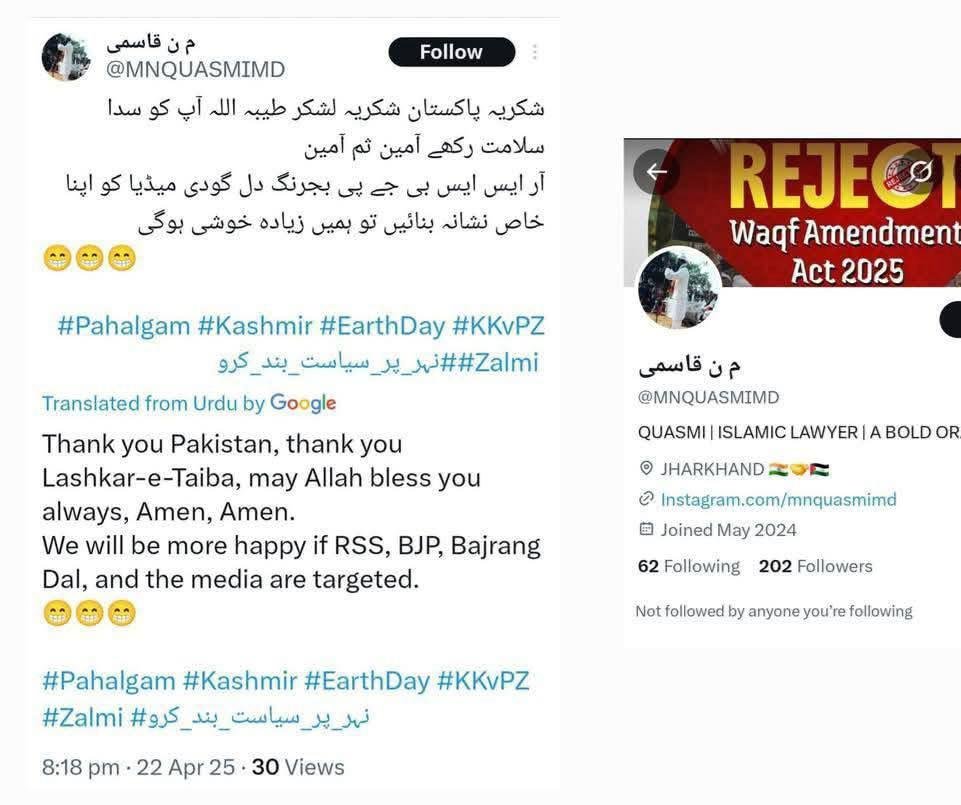Open the first #Pahalgam hashtag
Image resolution: width=961 pixels, height=805 pixels.
124,326
